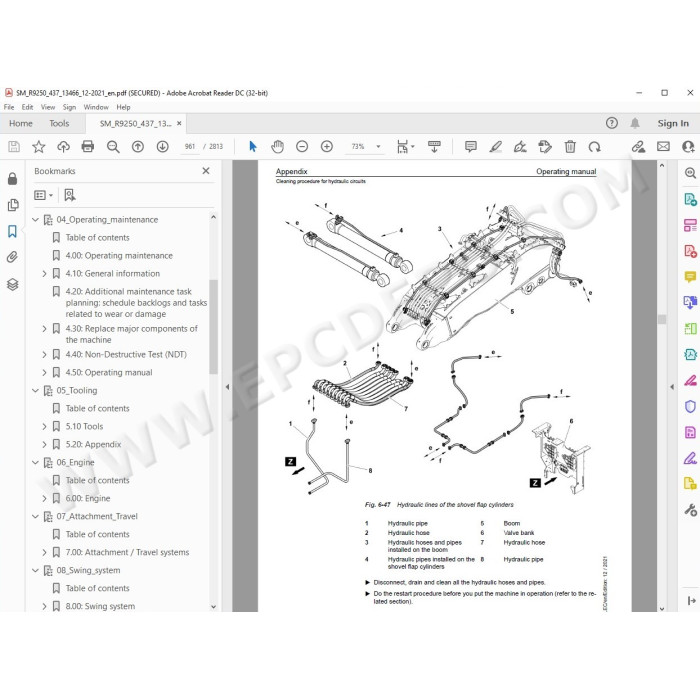The width and height of the screenshot is (700, 700).
Task: Collapse 05_Tooling bookmark
Action: (x=35, y=391)
